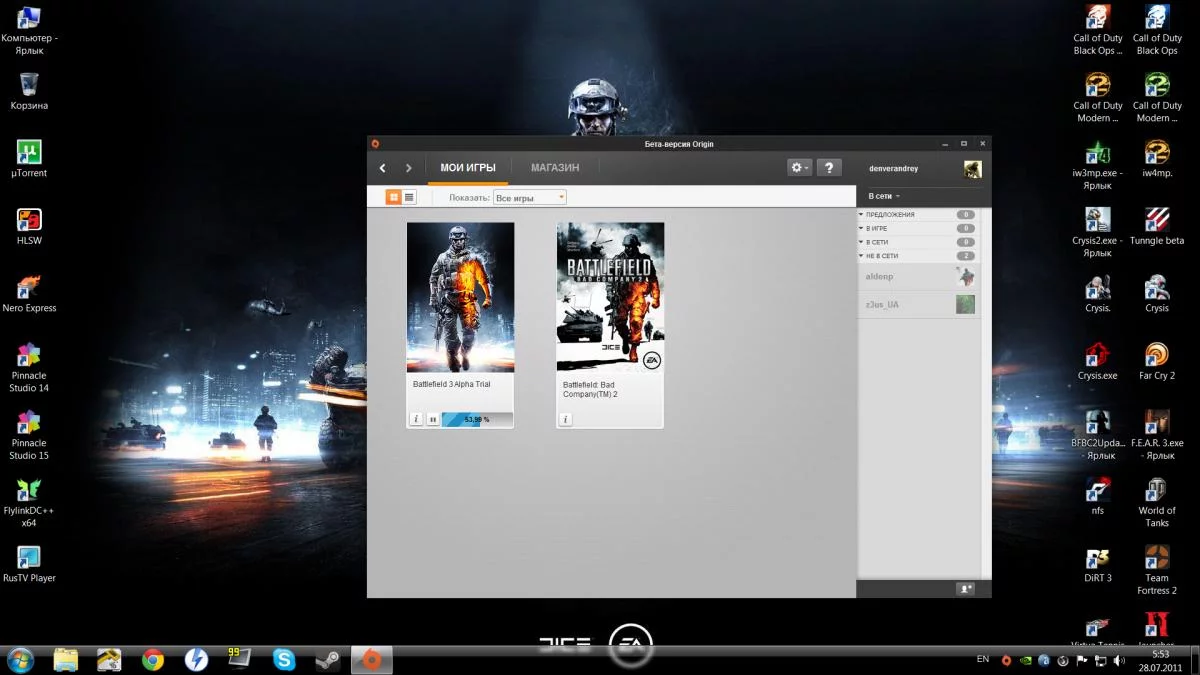Open info for Battlefield: Bad Company 2

point(565,419)
